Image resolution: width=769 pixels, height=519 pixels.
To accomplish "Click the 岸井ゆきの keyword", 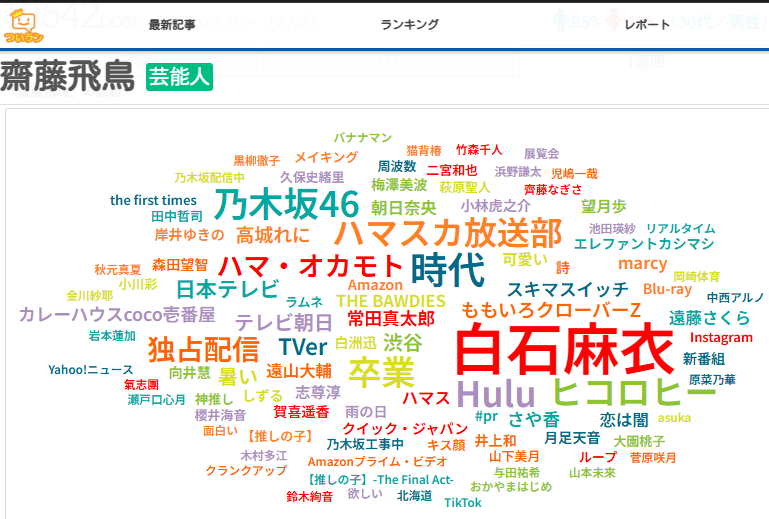I will point(189,234).
